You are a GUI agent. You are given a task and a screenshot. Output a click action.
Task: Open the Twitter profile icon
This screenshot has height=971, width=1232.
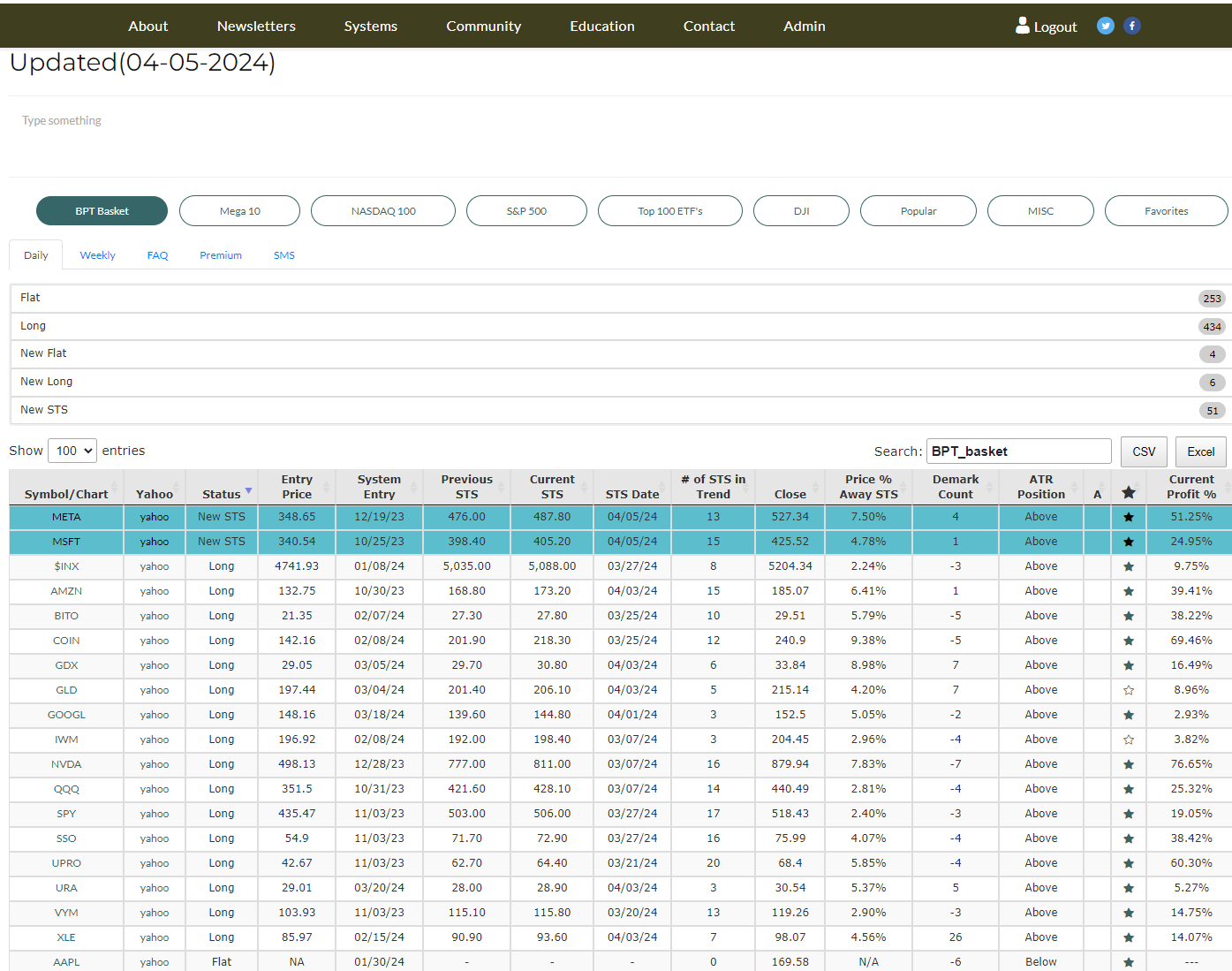pyautogui.click(x=1105, y=26)
